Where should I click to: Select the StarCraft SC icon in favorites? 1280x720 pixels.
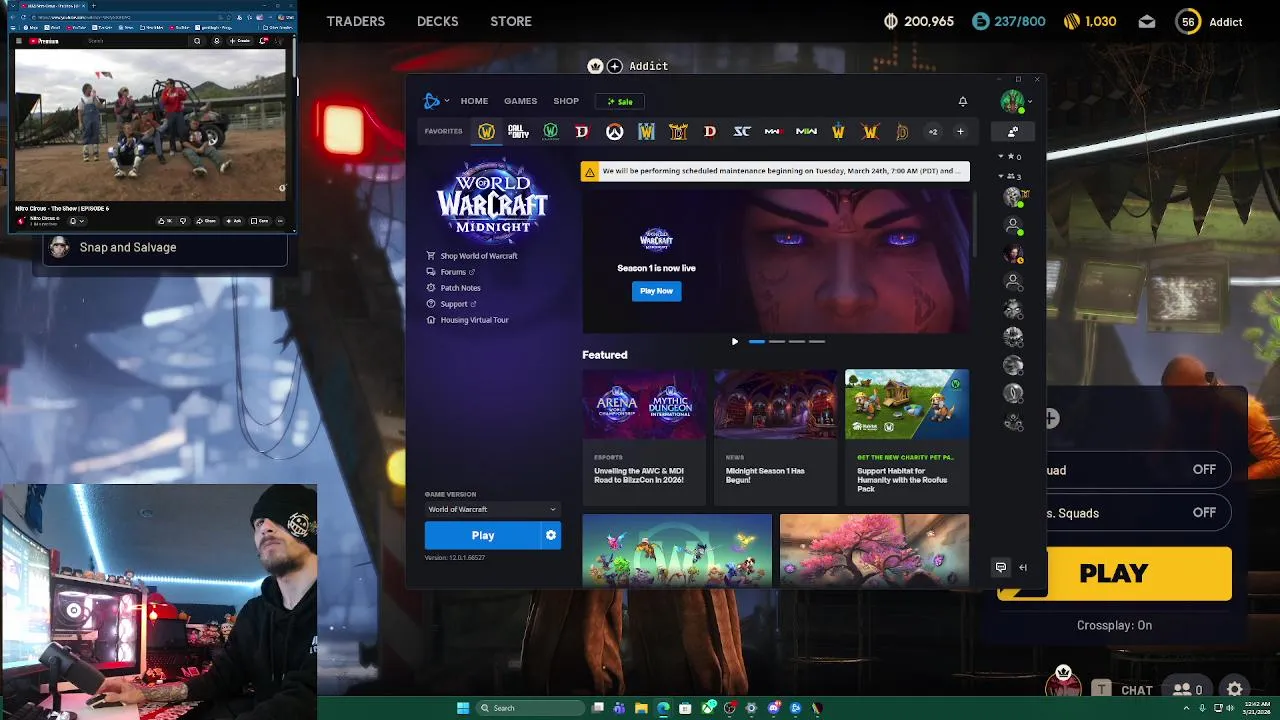pyautogui.click(x=742, y=131)
